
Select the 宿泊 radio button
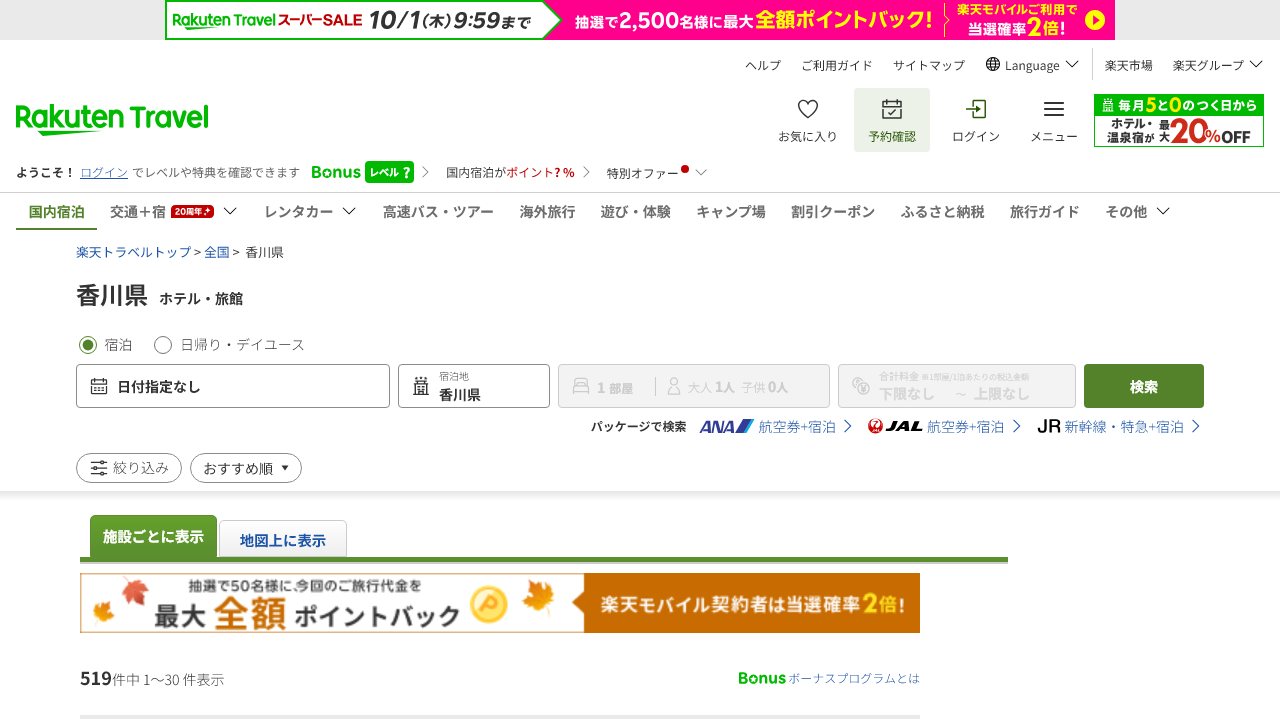[x=88, y=345]
